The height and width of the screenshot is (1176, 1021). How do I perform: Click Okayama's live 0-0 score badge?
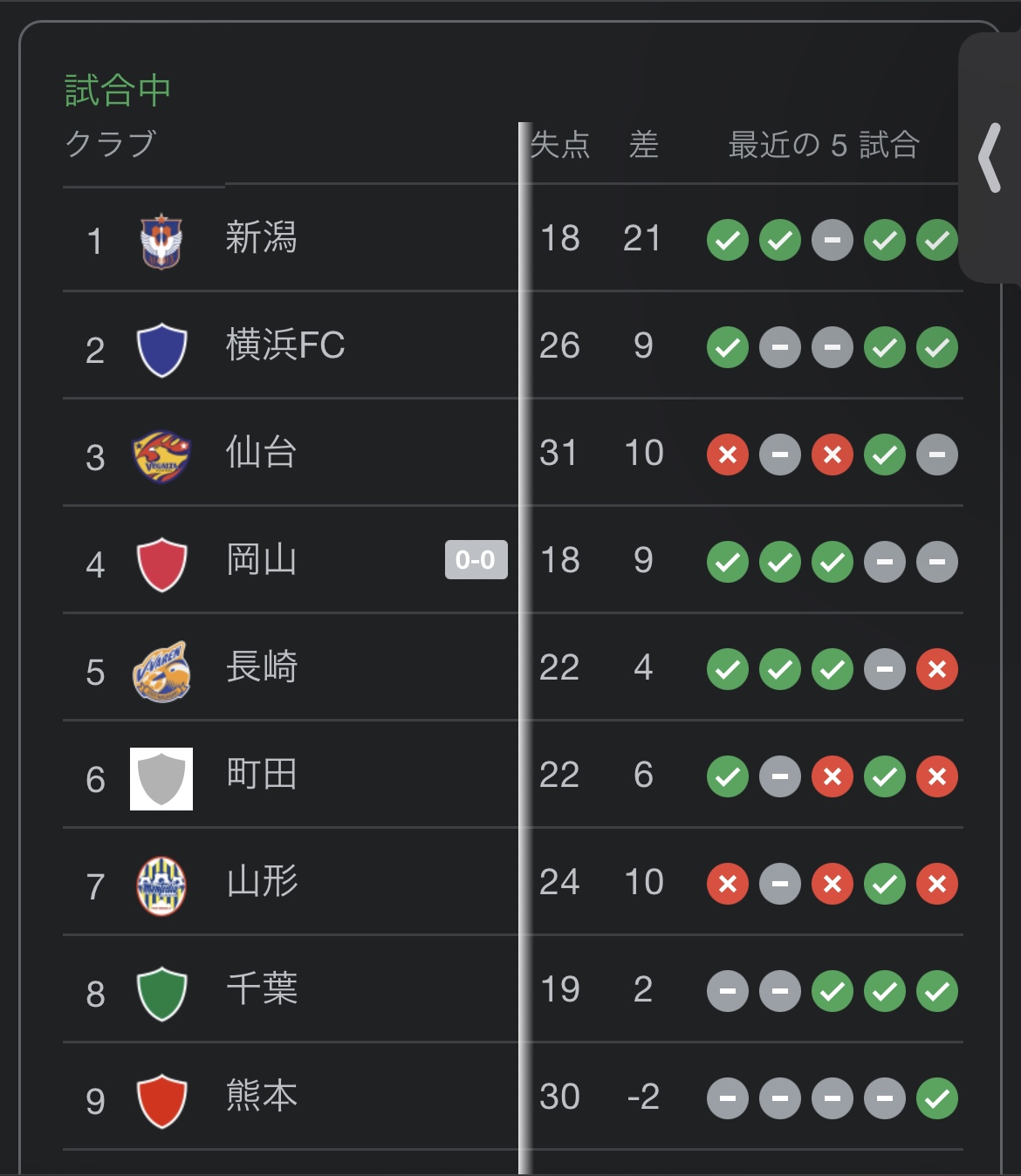[x=476, y=560]
